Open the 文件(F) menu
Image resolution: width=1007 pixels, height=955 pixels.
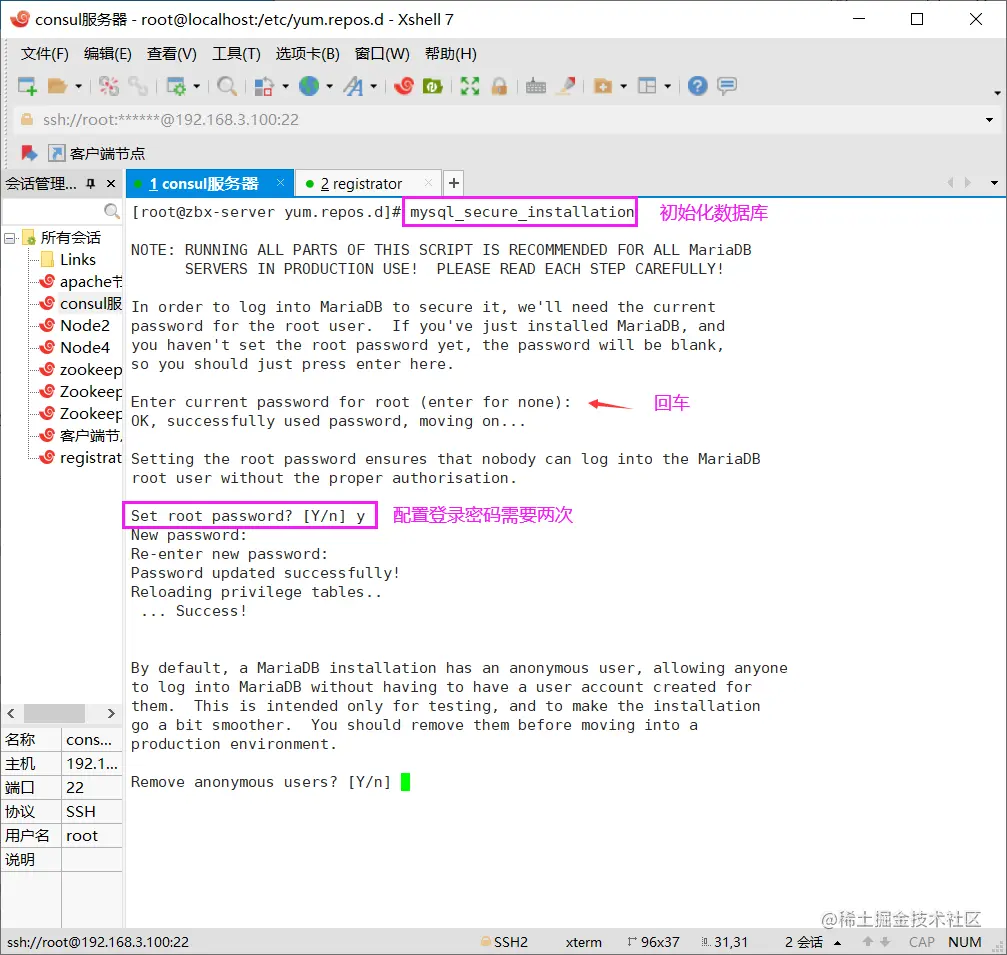coord(44,54)
